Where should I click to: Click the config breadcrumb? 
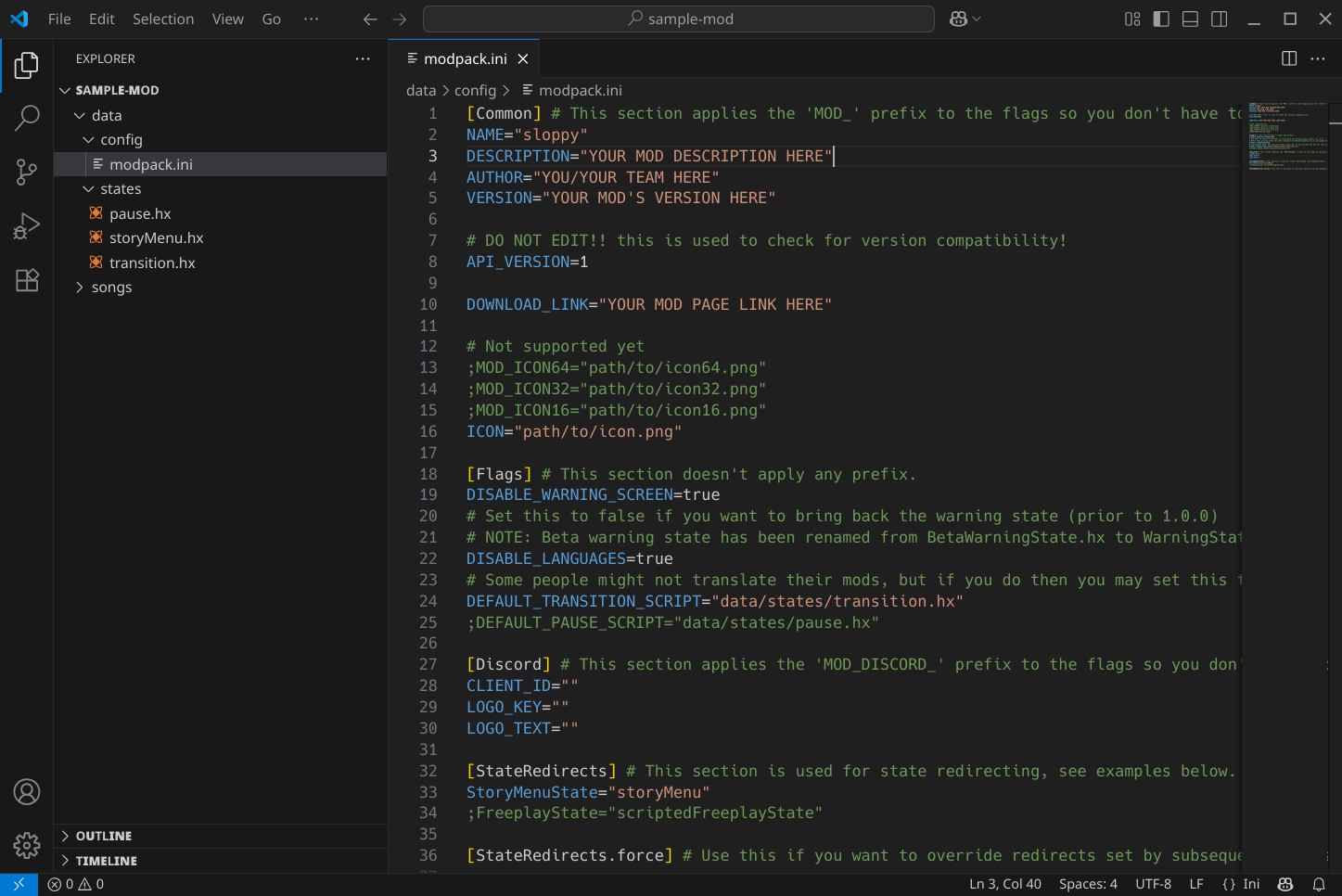click(476, 90)
